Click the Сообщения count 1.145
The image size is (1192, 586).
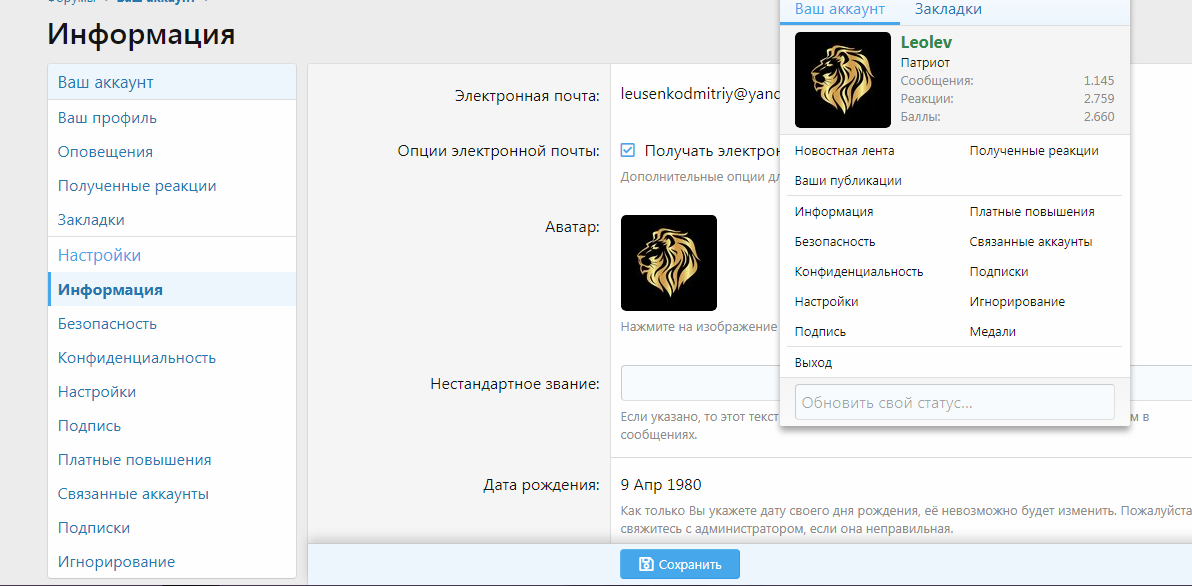[x=1099, y=81]
